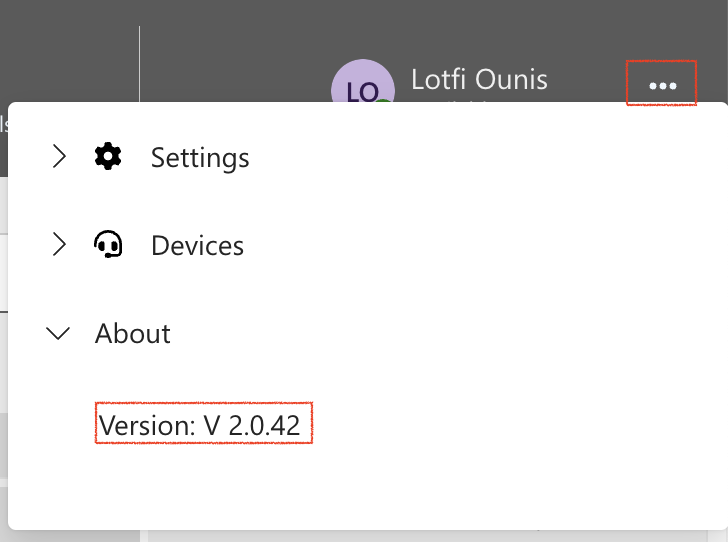Viewport: 728px width, 542px height.
Task: Click the empty popup space right of Settings
Action: pos(488,157)
